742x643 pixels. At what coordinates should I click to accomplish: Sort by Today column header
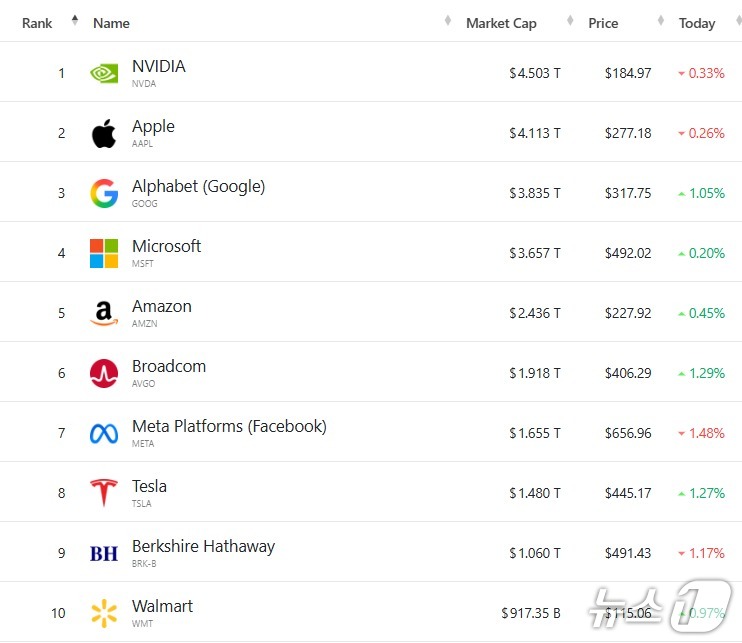[x=697, y=23]
